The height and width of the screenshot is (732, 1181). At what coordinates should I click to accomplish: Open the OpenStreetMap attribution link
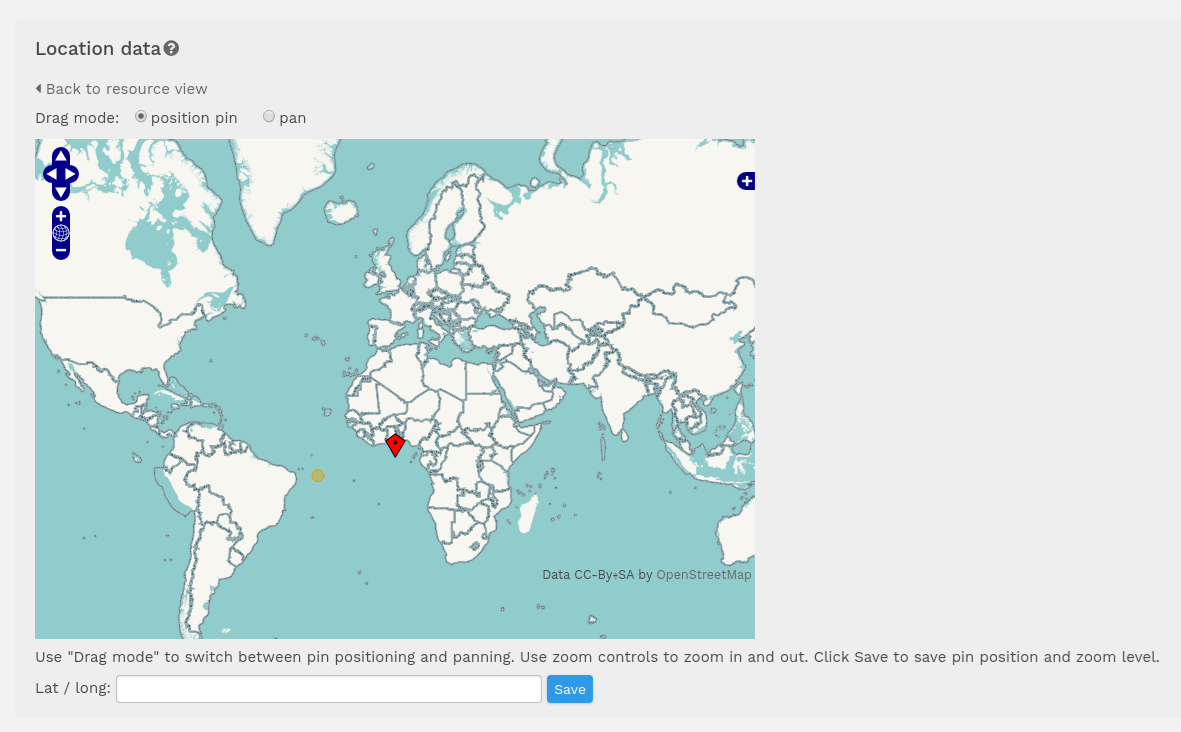(703, 575)
